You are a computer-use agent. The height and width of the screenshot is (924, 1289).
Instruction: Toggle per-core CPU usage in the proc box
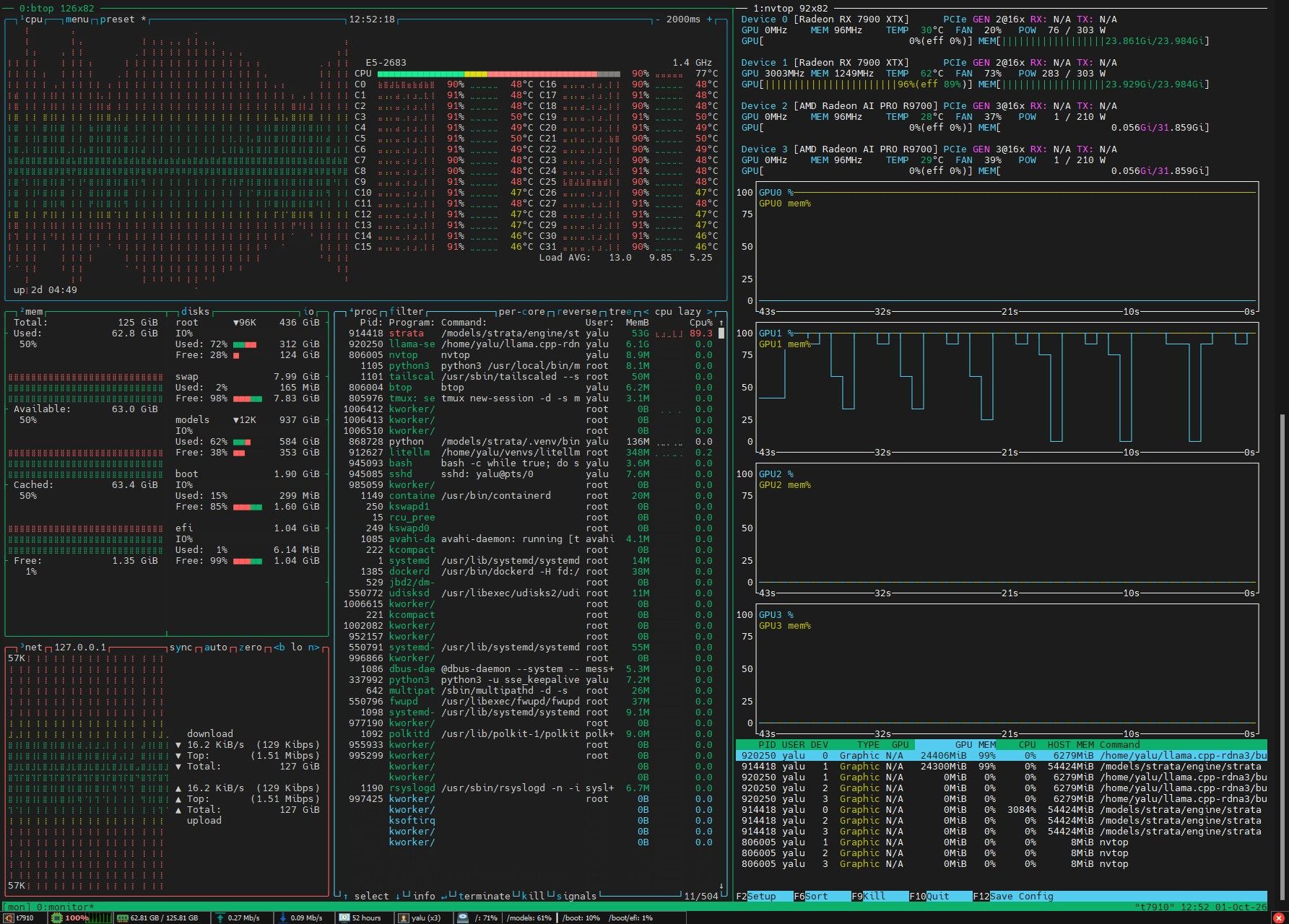[x=521, y=312]
